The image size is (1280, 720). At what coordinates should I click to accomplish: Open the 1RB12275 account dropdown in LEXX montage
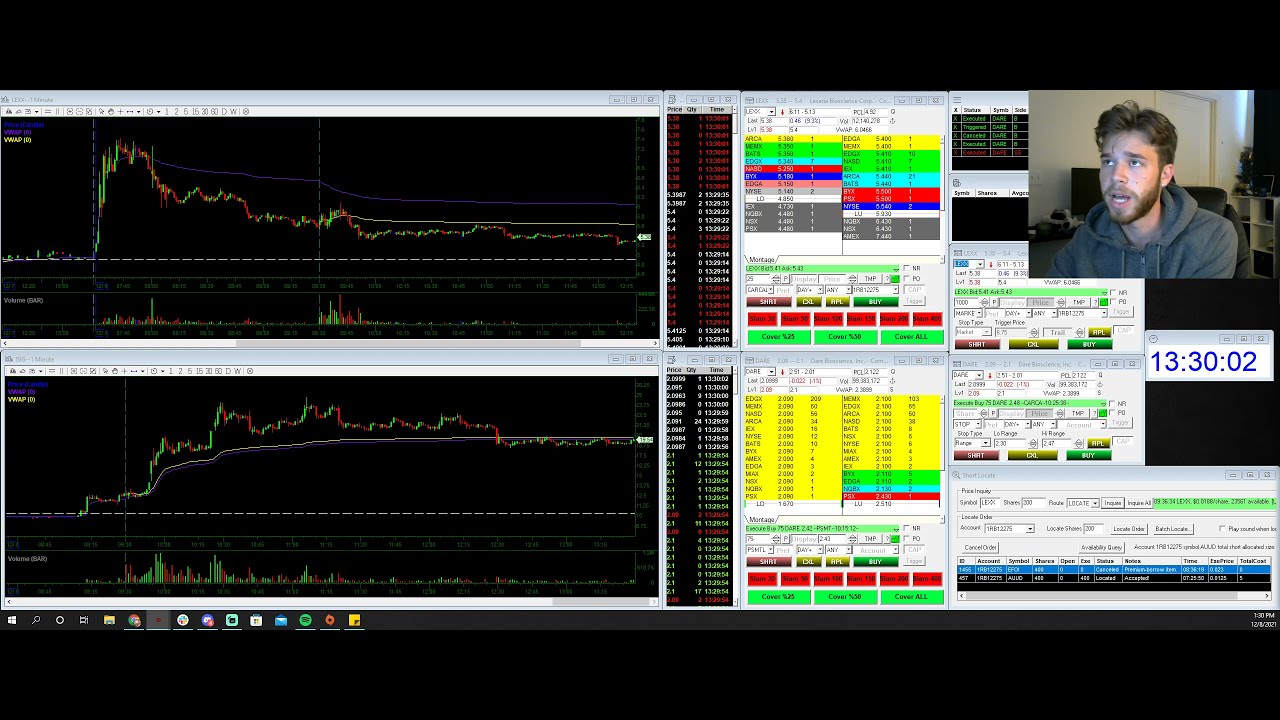[x=895, y=290]
